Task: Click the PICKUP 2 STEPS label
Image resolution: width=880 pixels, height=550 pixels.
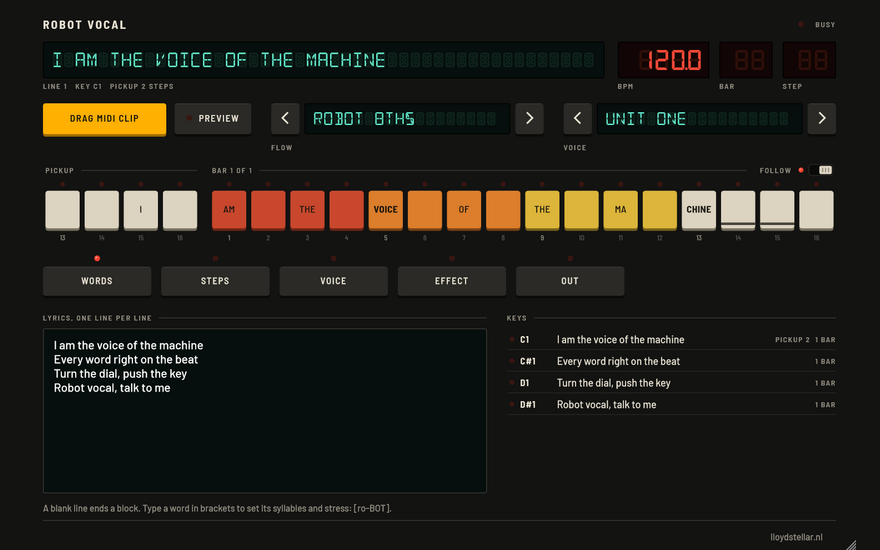Action: click(141, 86)
